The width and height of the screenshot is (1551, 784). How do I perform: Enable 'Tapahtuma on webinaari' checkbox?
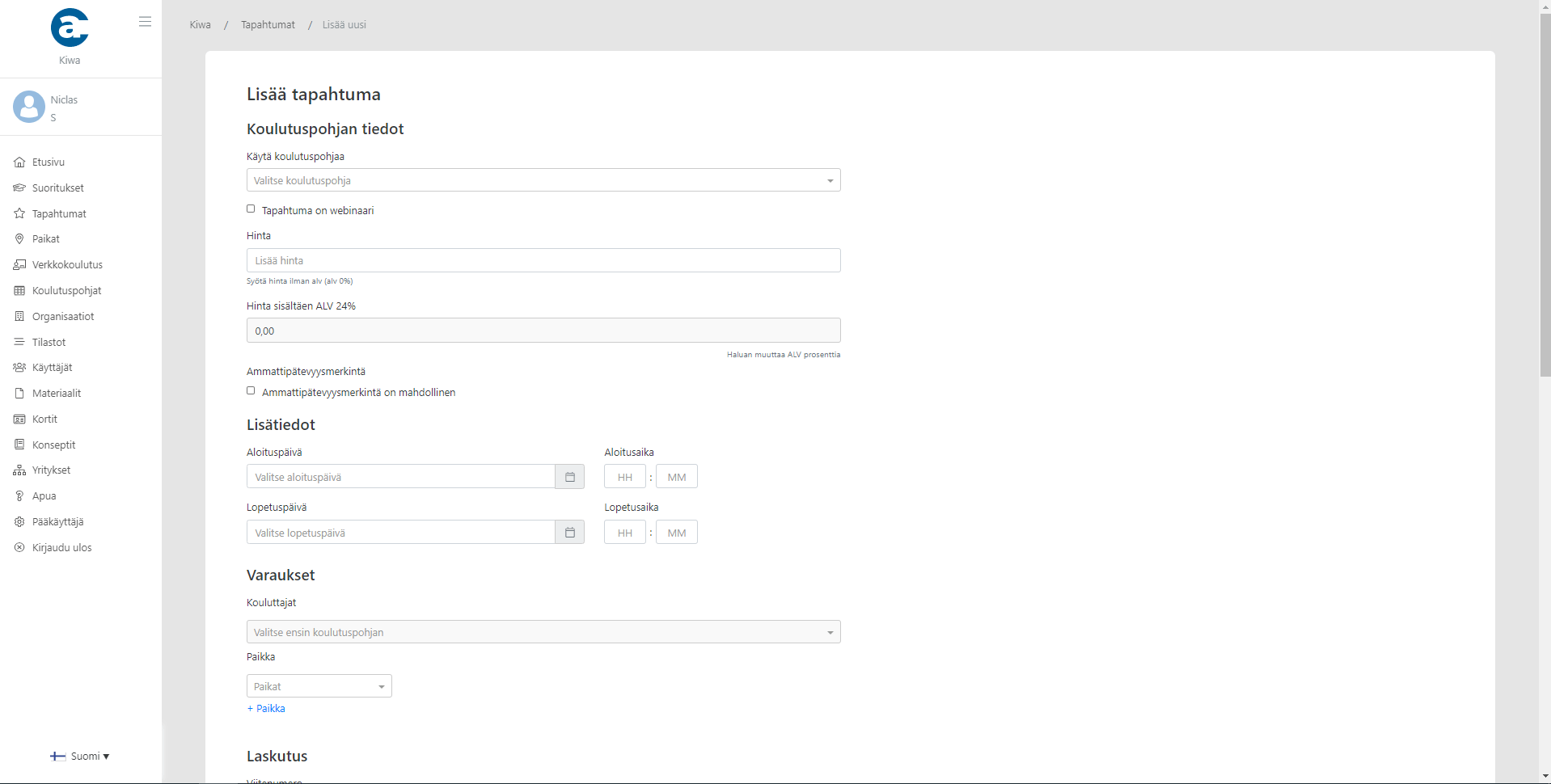(251, 209)
